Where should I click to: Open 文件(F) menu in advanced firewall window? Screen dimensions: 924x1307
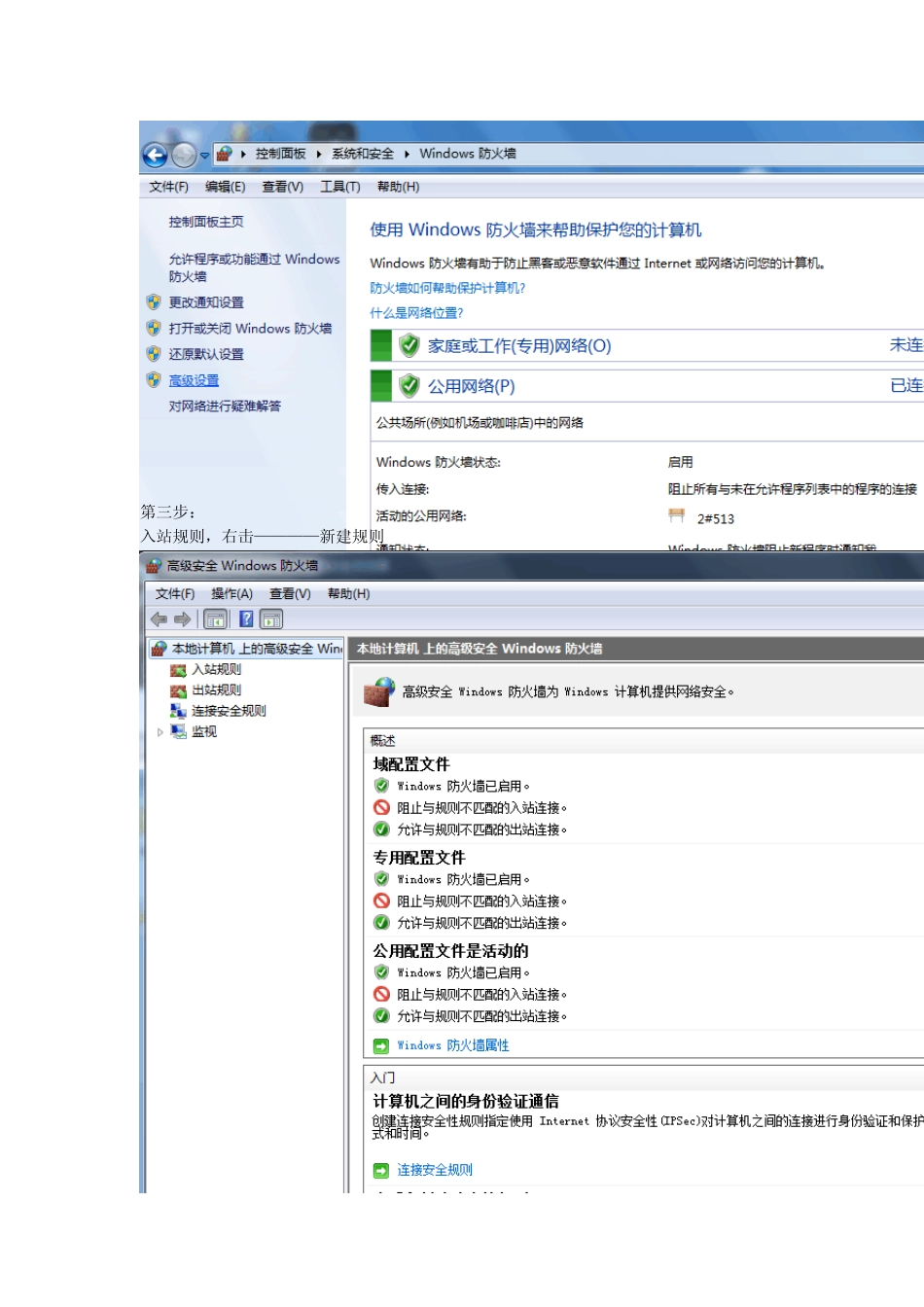pyautogui.click(x=175, y=594)
